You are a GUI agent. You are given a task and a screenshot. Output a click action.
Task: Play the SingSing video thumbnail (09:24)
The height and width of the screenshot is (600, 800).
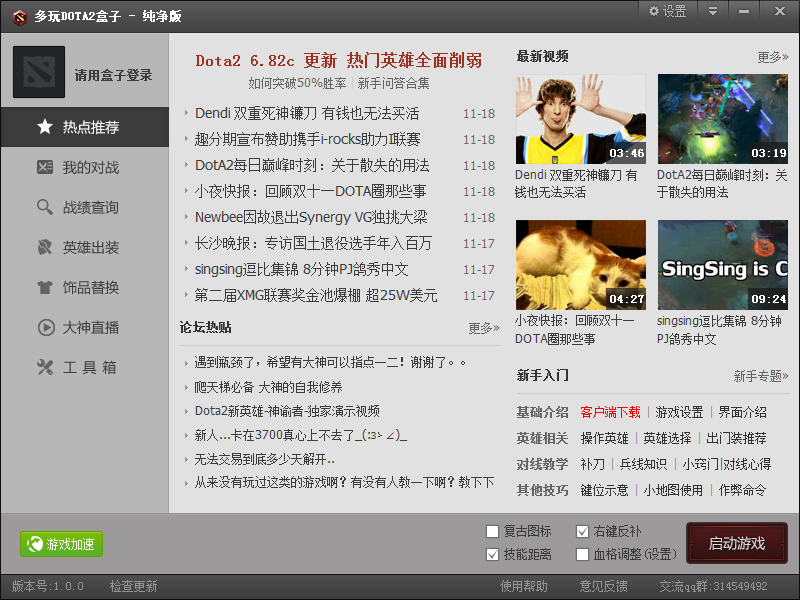[722, 265]
